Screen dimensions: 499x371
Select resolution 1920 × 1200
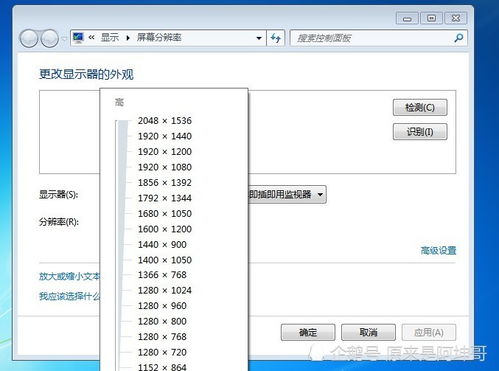(165, 152)
